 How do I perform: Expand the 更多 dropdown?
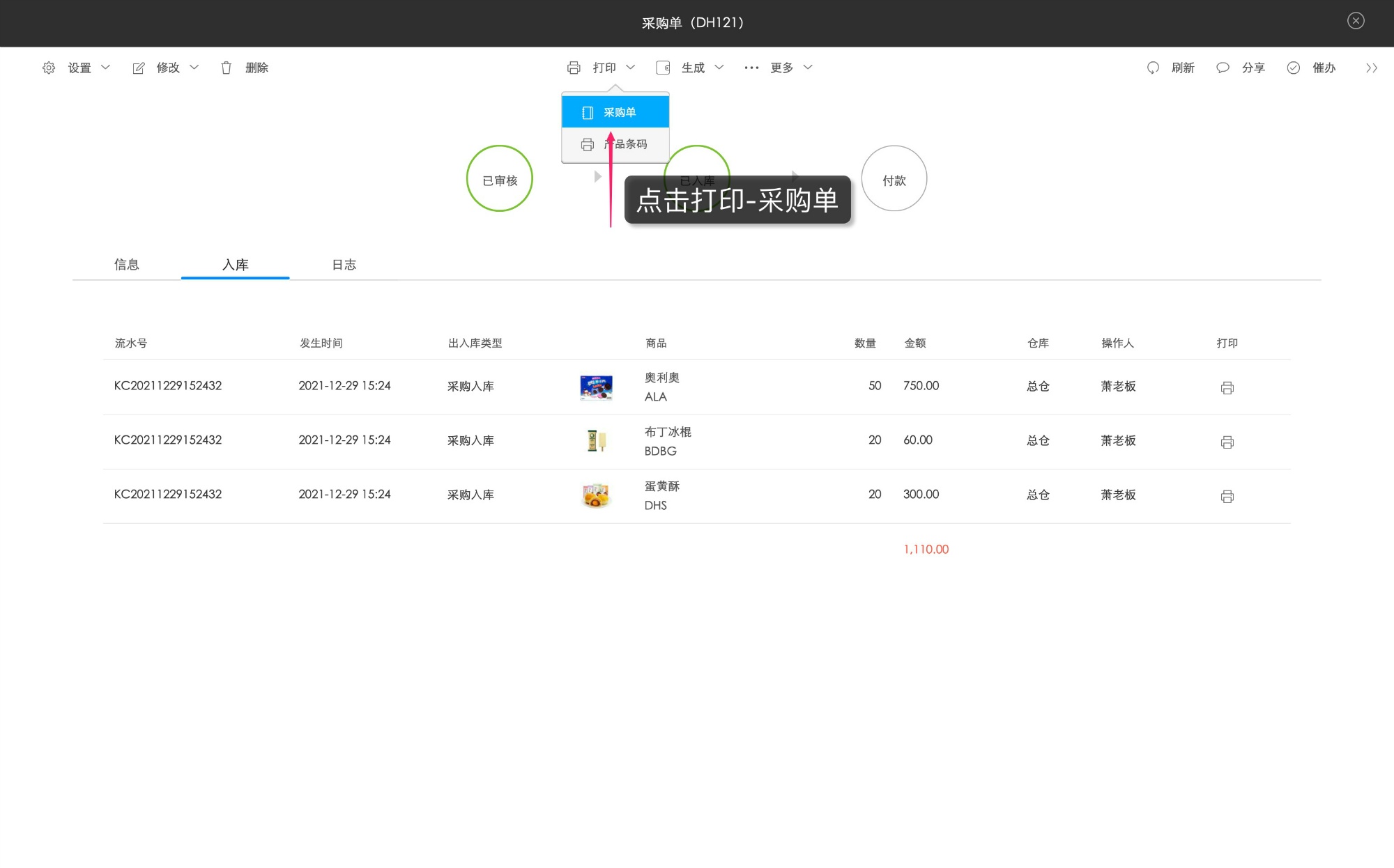[x=781, y=68]
